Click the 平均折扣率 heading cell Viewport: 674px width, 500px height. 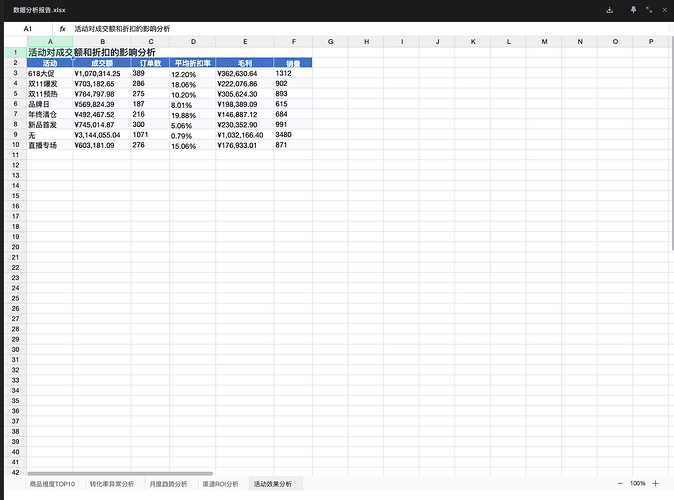193,63
